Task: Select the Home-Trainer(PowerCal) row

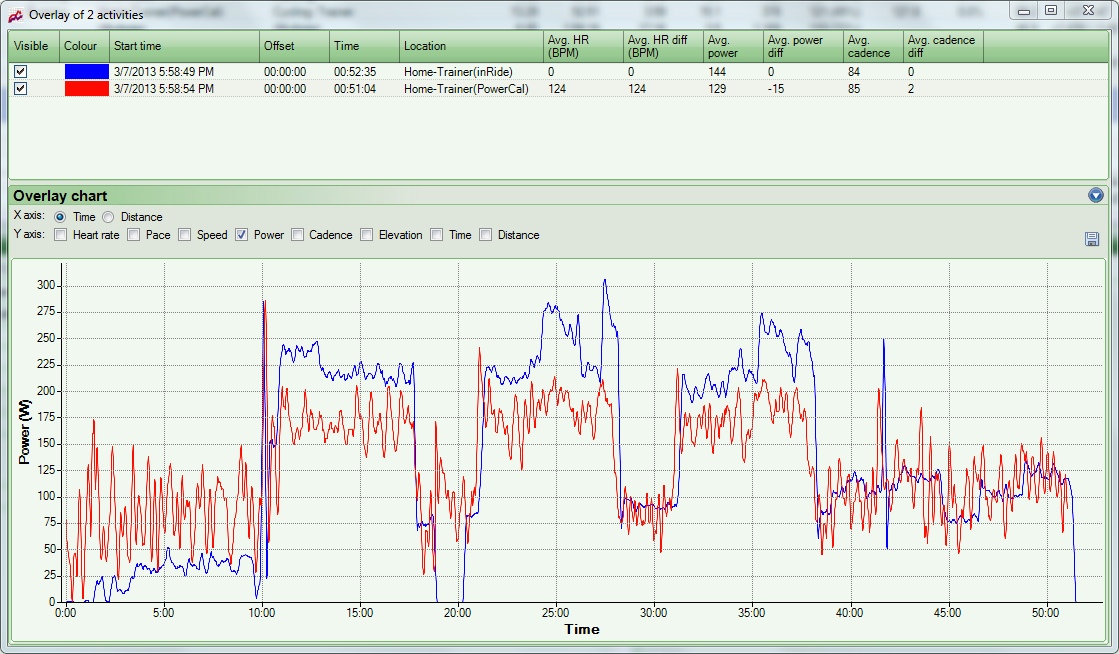Action: click(468, 89)
